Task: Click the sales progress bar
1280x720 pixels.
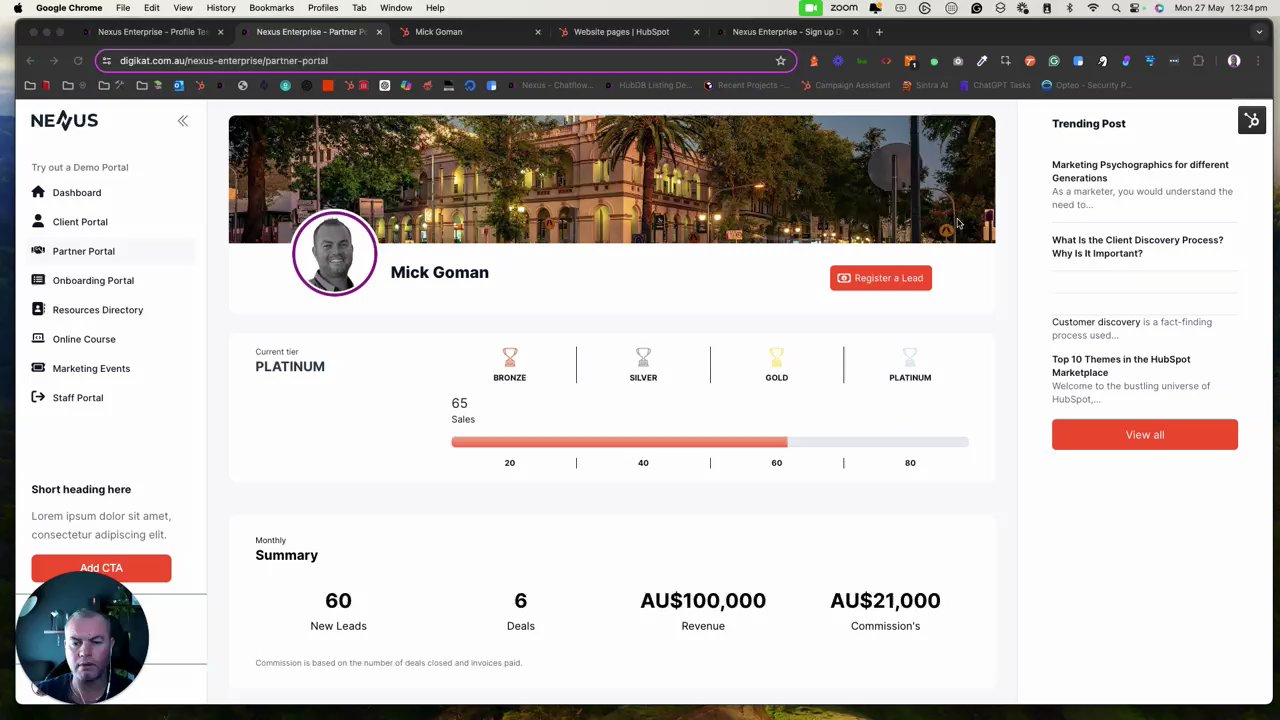Action: pyautogui.click(x=710, y=442)
